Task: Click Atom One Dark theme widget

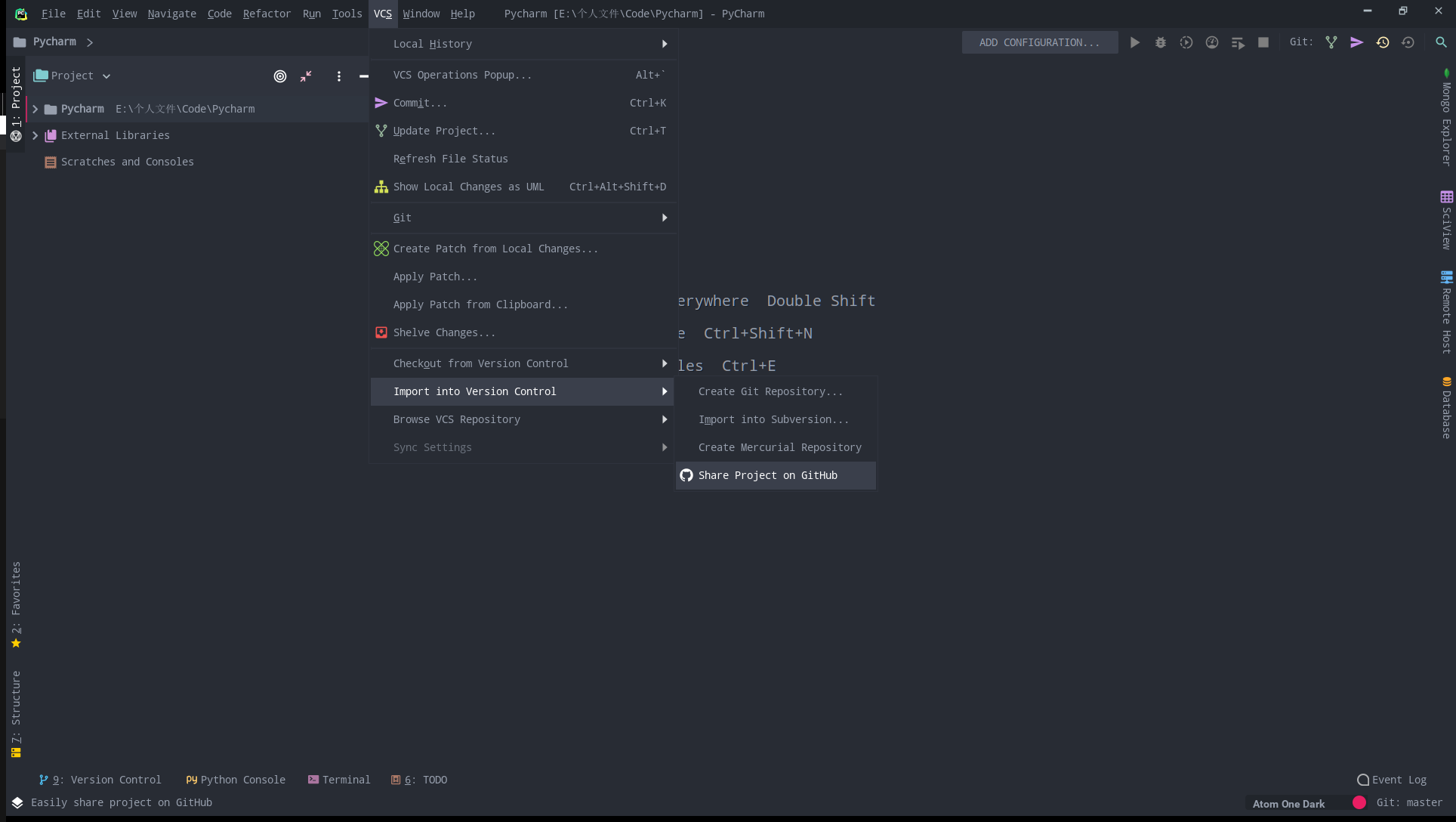Action: point(1288,804)
